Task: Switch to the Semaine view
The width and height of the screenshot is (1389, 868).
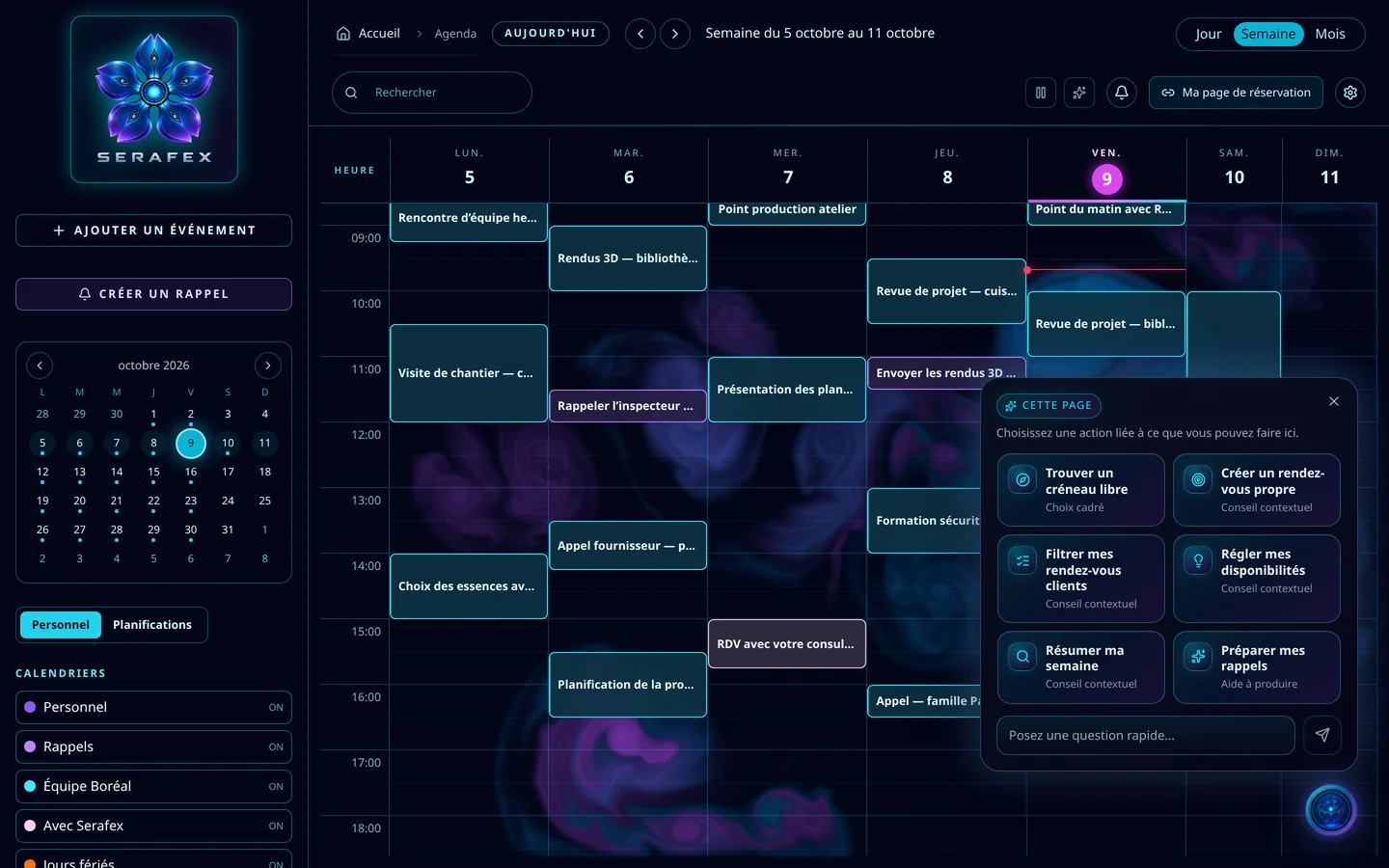Action: click(1268, 34)
